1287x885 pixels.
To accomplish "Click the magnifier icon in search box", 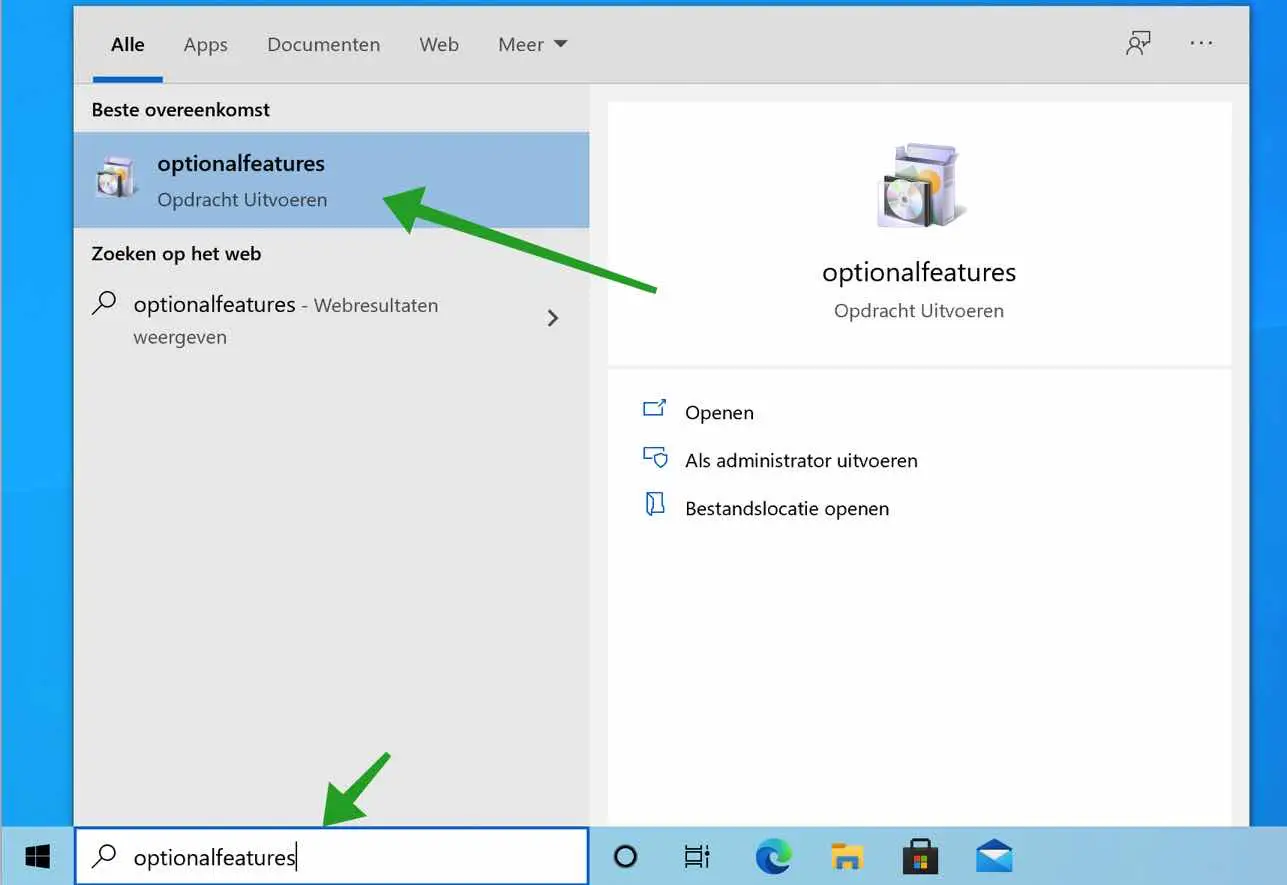I will pos(103,856).
